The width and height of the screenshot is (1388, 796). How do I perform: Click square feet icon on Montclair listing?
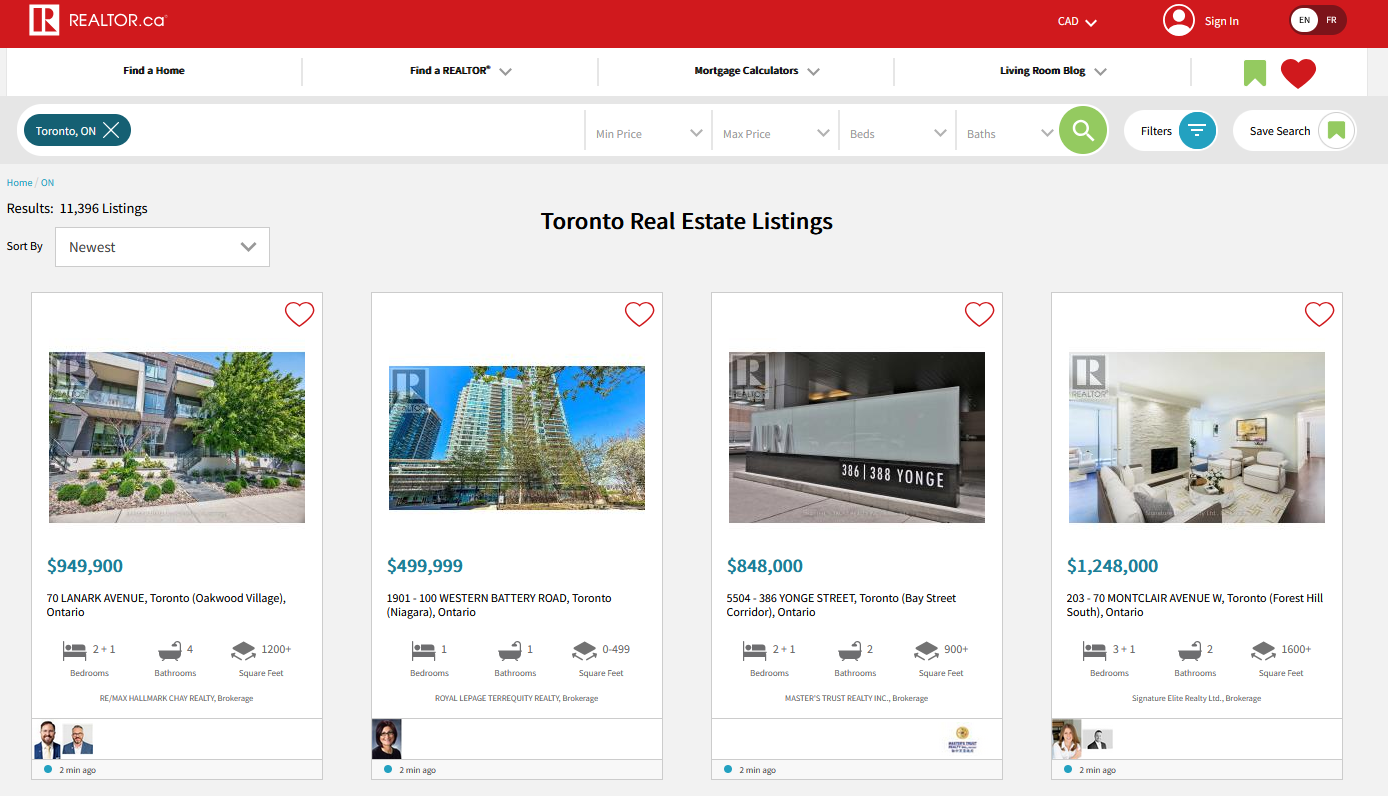(x=1263, y=650)
